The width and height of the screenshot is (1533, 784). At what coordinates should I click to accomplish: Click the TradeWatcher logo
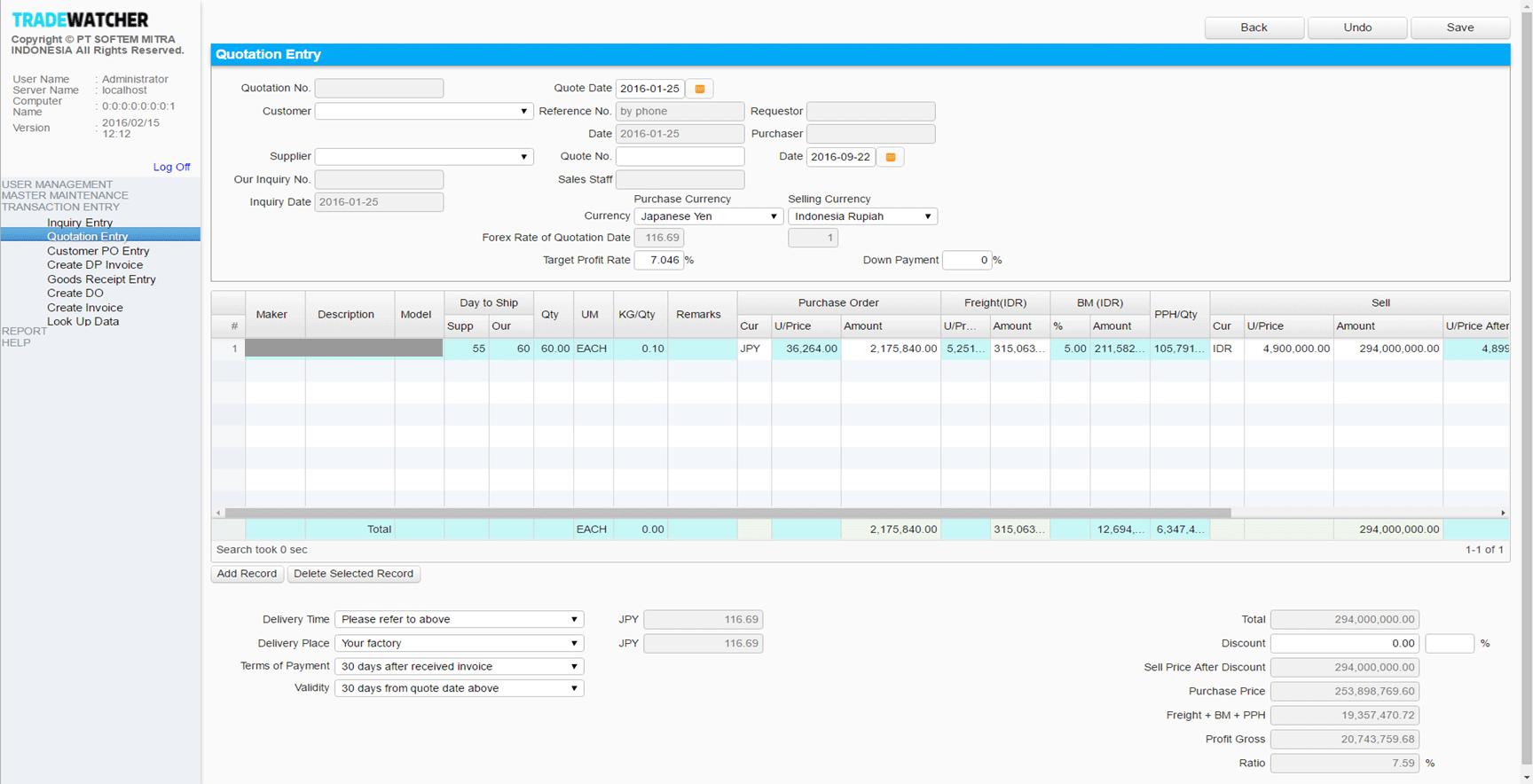click(81, 20)
